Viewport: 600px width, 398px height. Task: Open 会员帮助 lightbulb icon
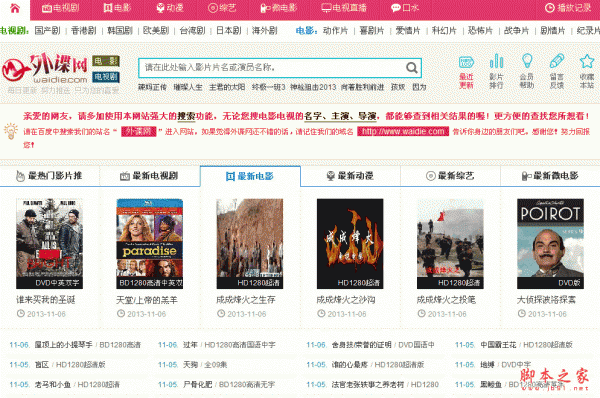(527, 72)
